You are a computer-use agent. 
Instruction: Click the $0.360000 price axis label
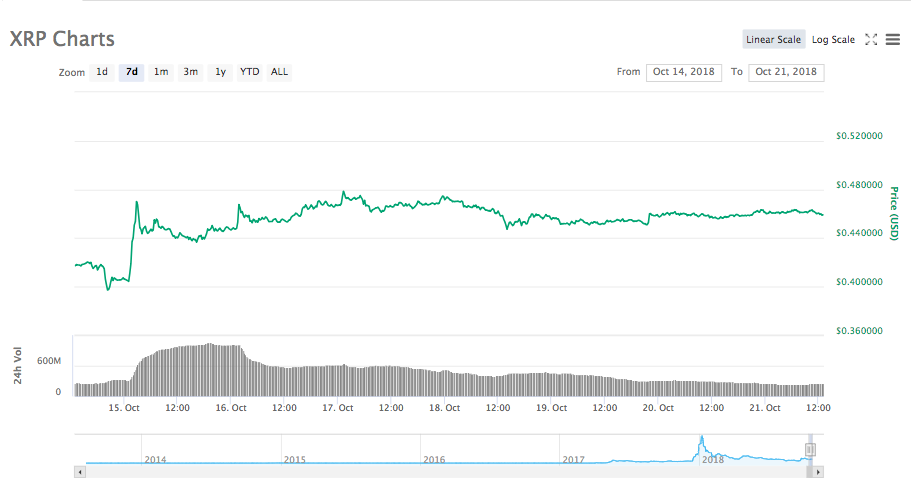click(859, 331)
